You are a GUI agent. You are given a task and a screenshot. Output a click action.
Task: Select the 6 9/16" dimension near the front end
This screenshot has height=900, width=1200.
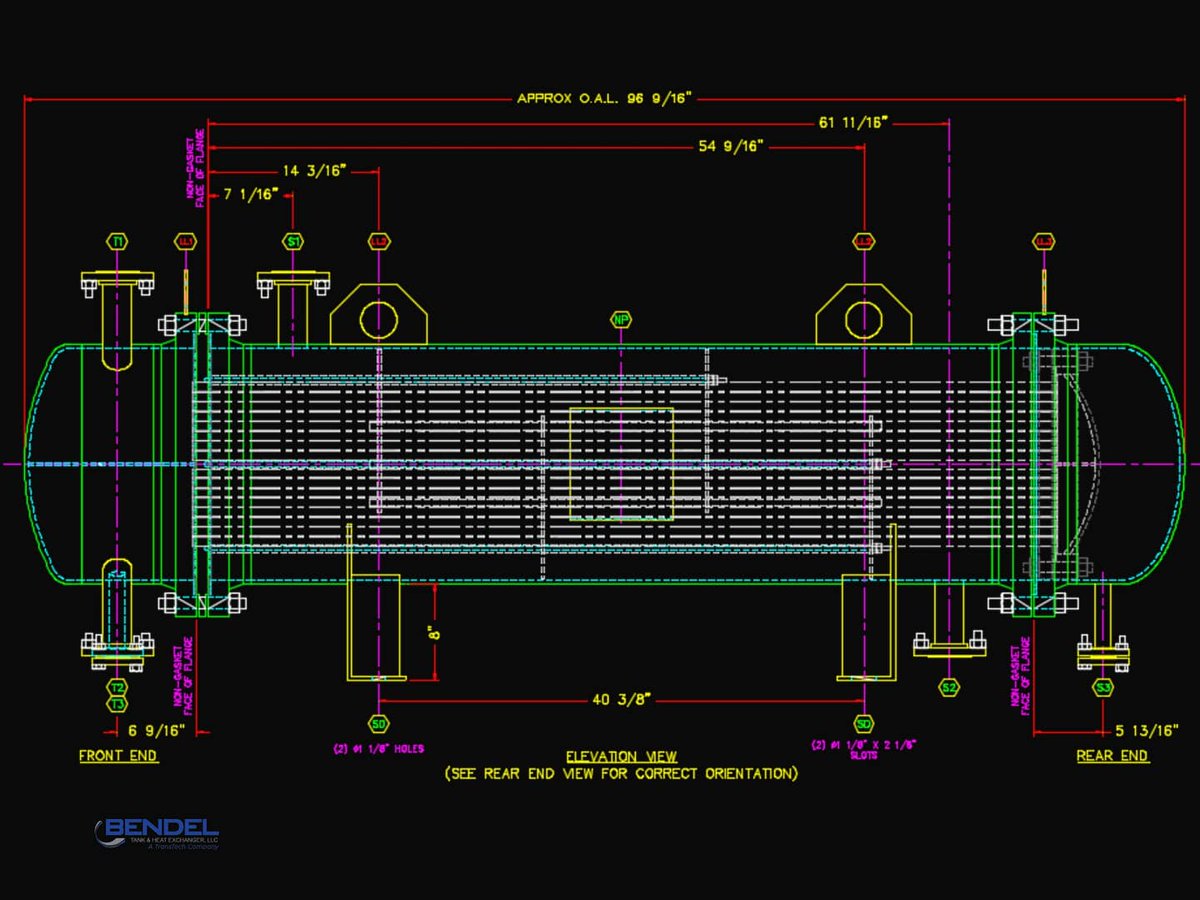point(158,731)
